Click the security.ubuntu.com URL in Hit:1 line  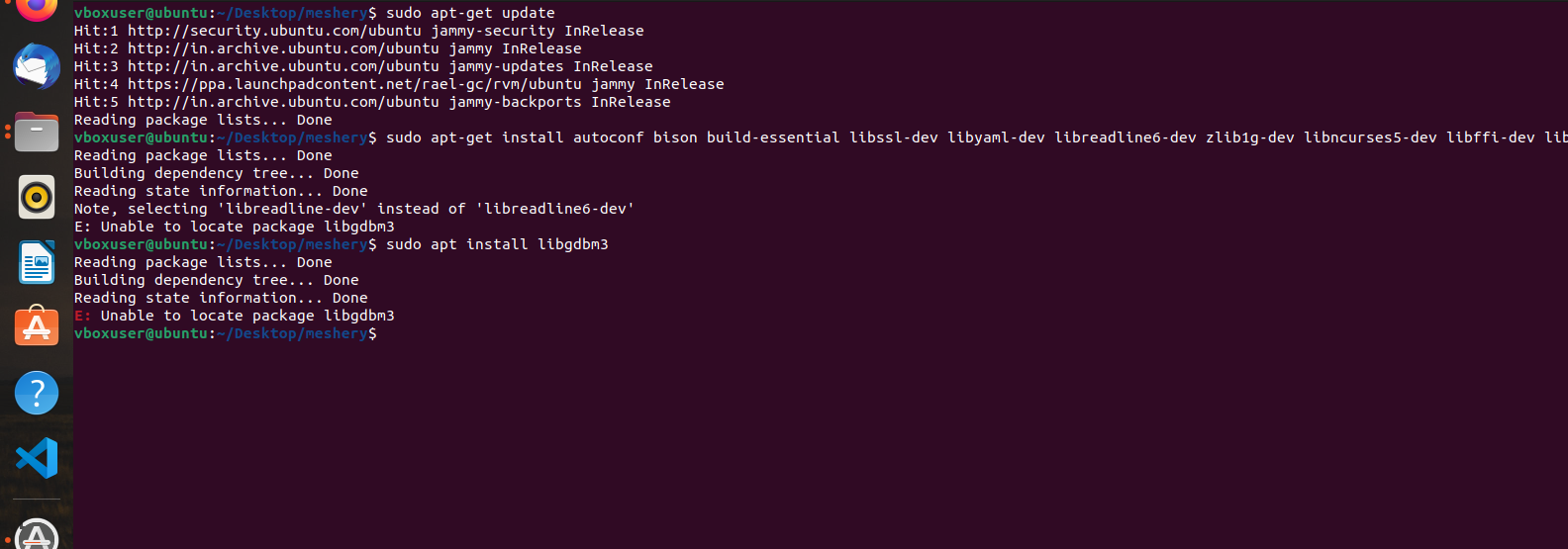274,31
